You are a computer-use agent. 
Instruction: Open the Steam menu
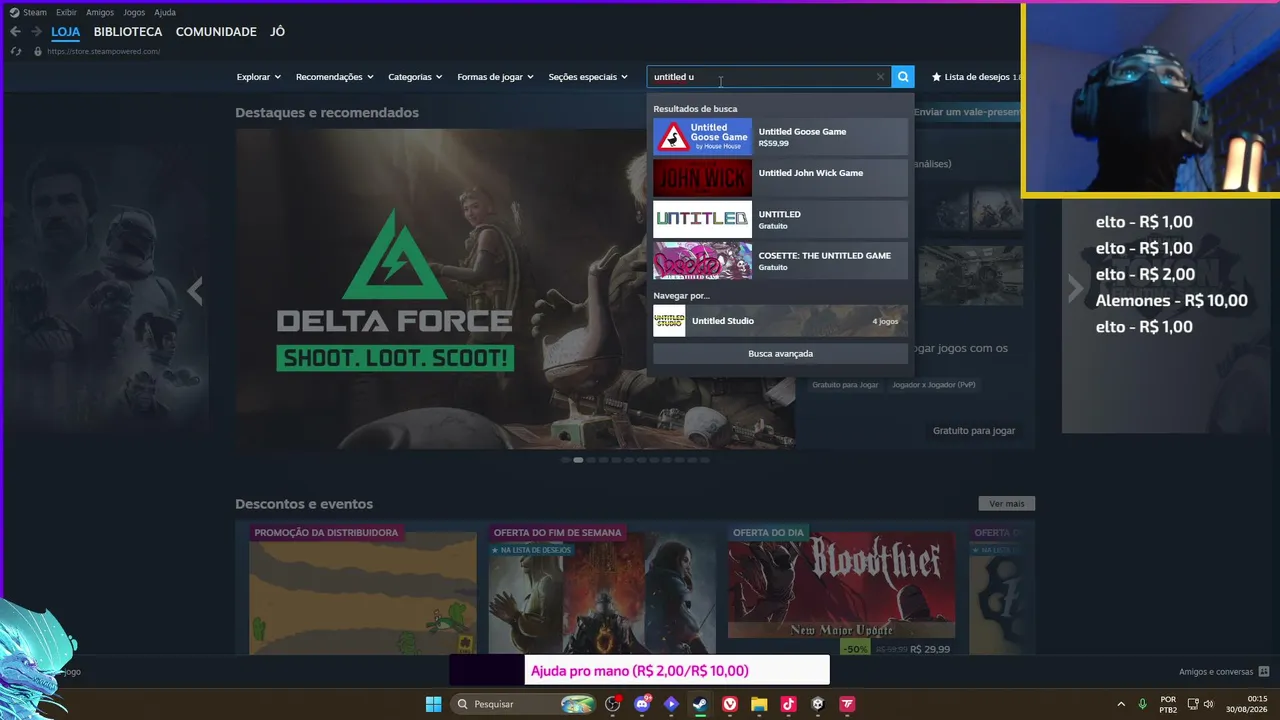point(35,12)
